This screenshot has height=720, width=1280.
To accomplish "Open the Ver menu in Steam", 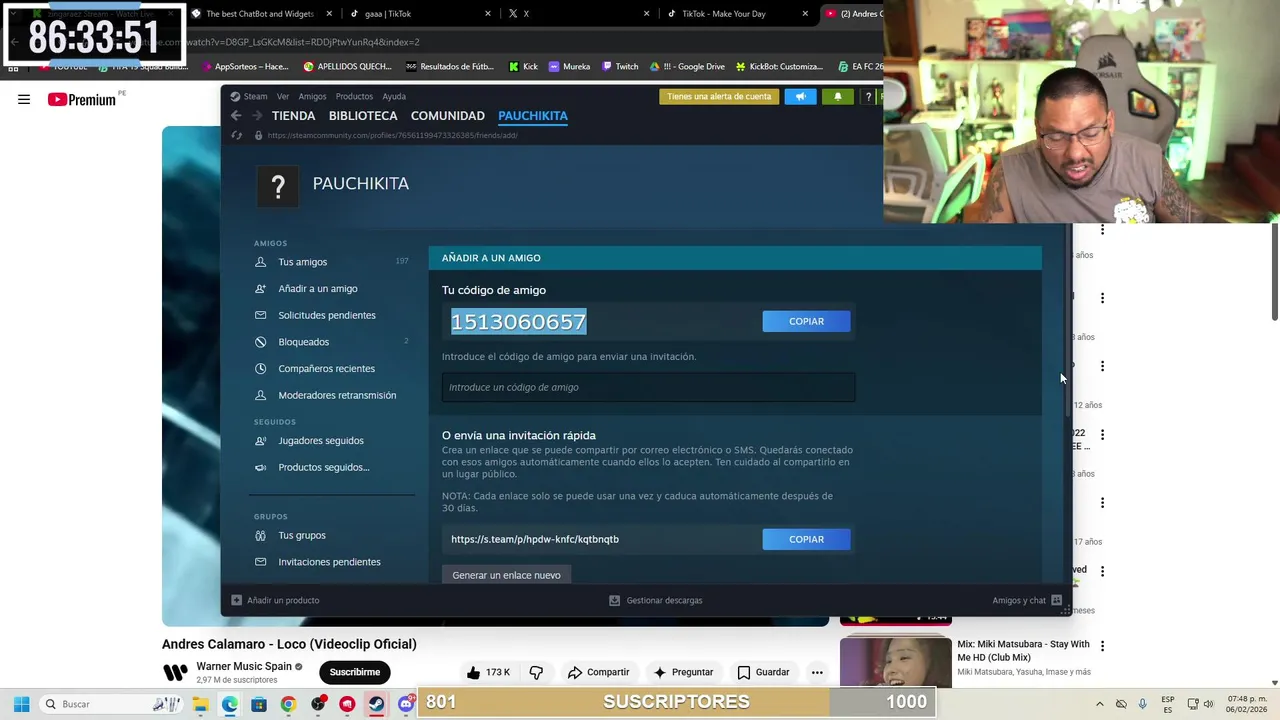I will 283,96.
